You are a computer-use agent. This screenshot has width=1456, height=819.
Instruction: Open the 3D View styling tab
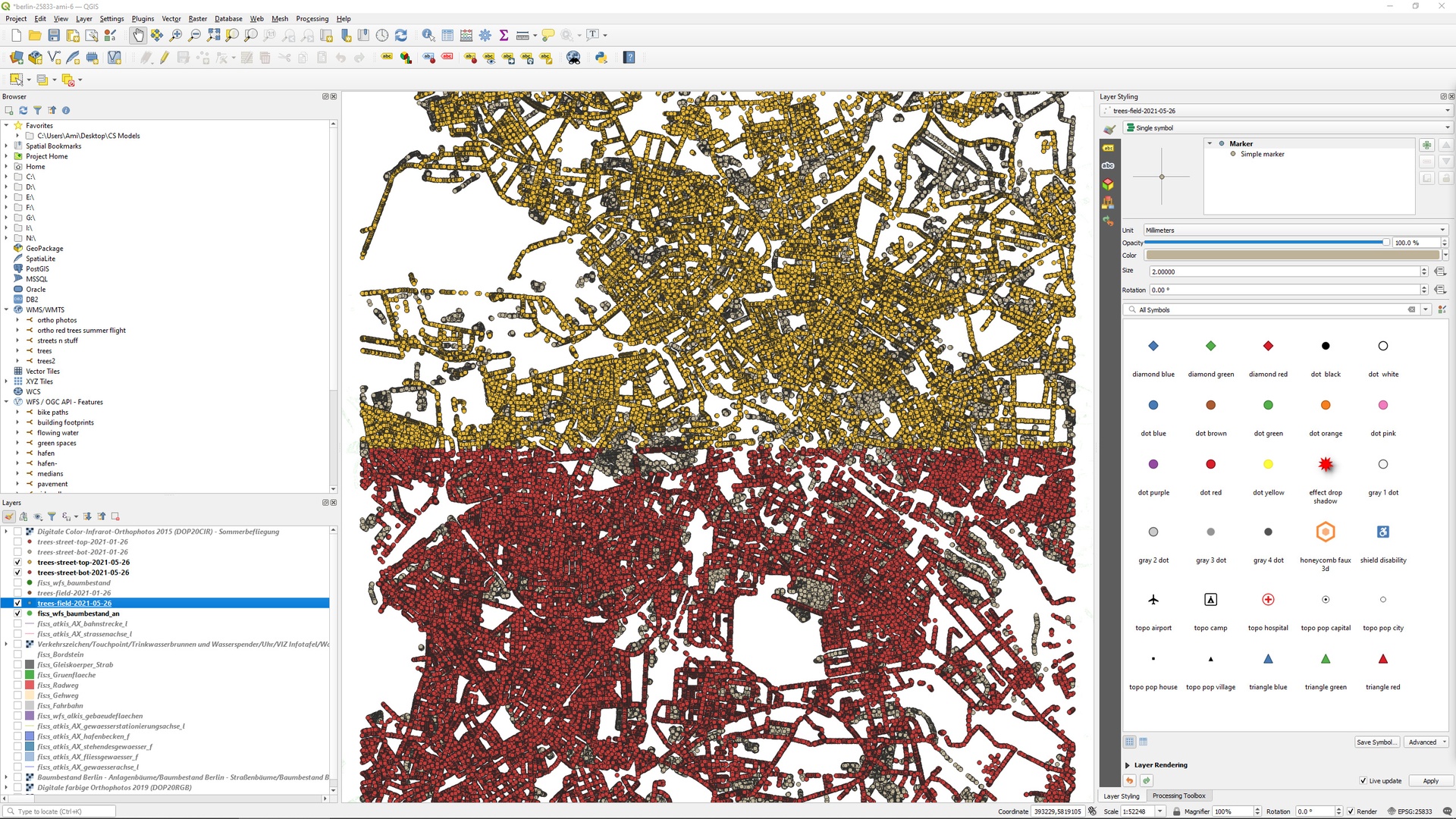coord(1108,184)
